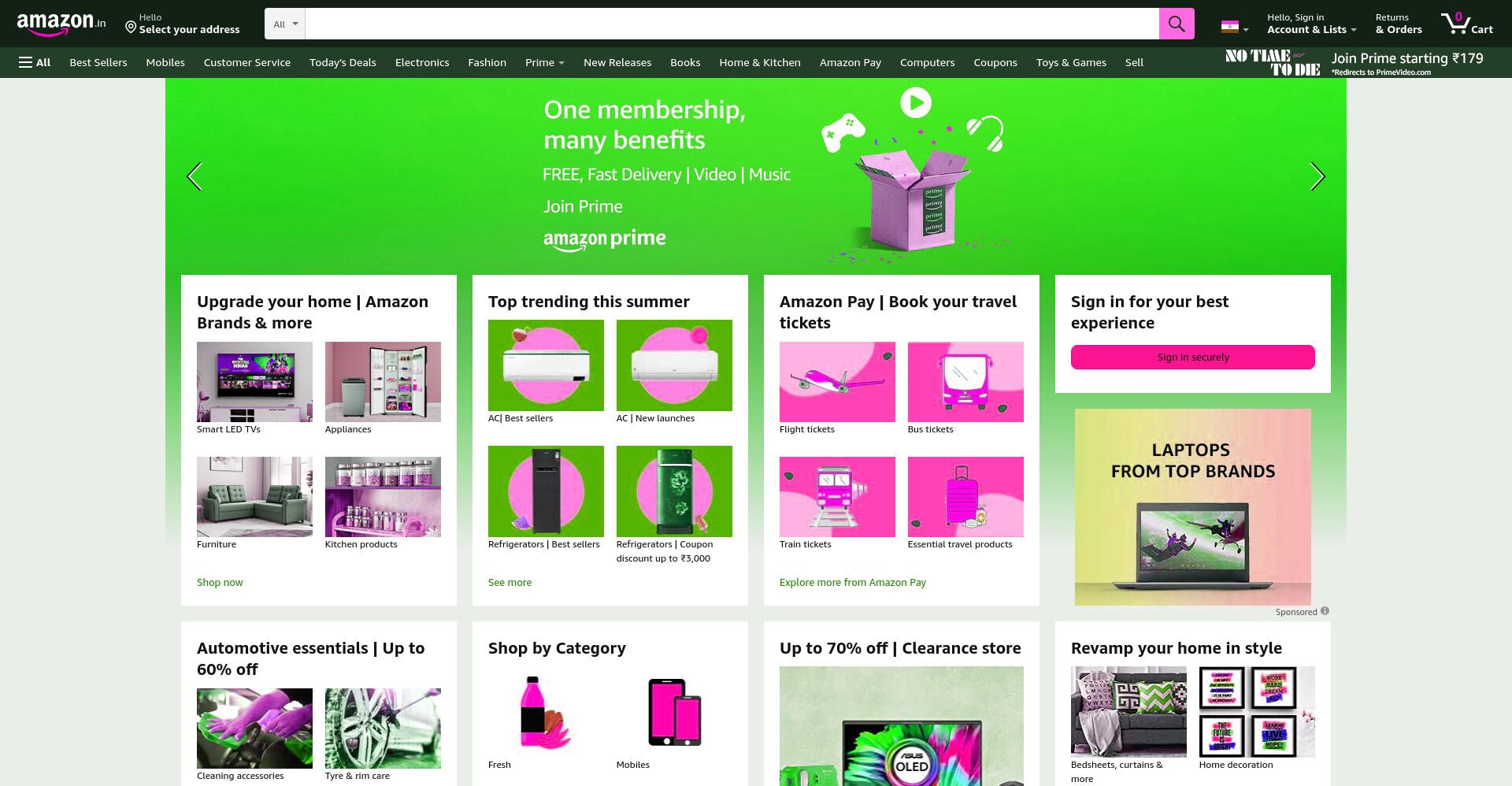Image resolution: width=1512 pixels, height=786 pixels.
Task: Open Refrigerators Best sellers thumbnail
Action: (x=546, y=491)
